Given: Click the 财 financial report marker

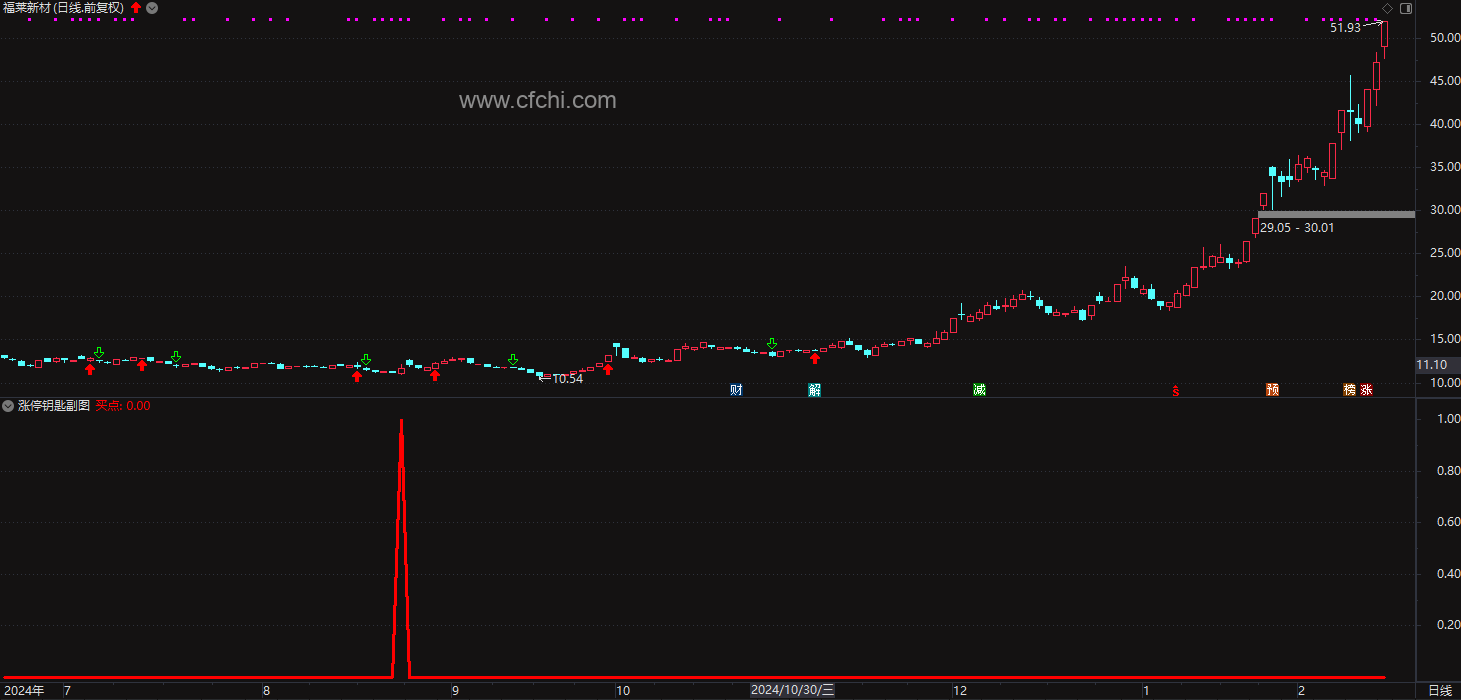Looking at the screenshot, I should click(737, 390).
